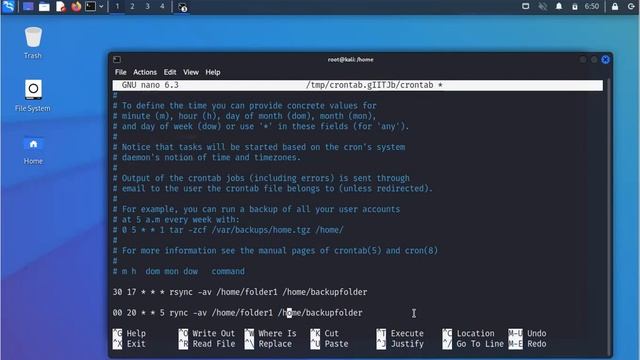The height and width of the screenshot is (360, 640).
Task: Click the ^O Write Out shortcut
Action: pyautogui.click(x=207, y=333)
